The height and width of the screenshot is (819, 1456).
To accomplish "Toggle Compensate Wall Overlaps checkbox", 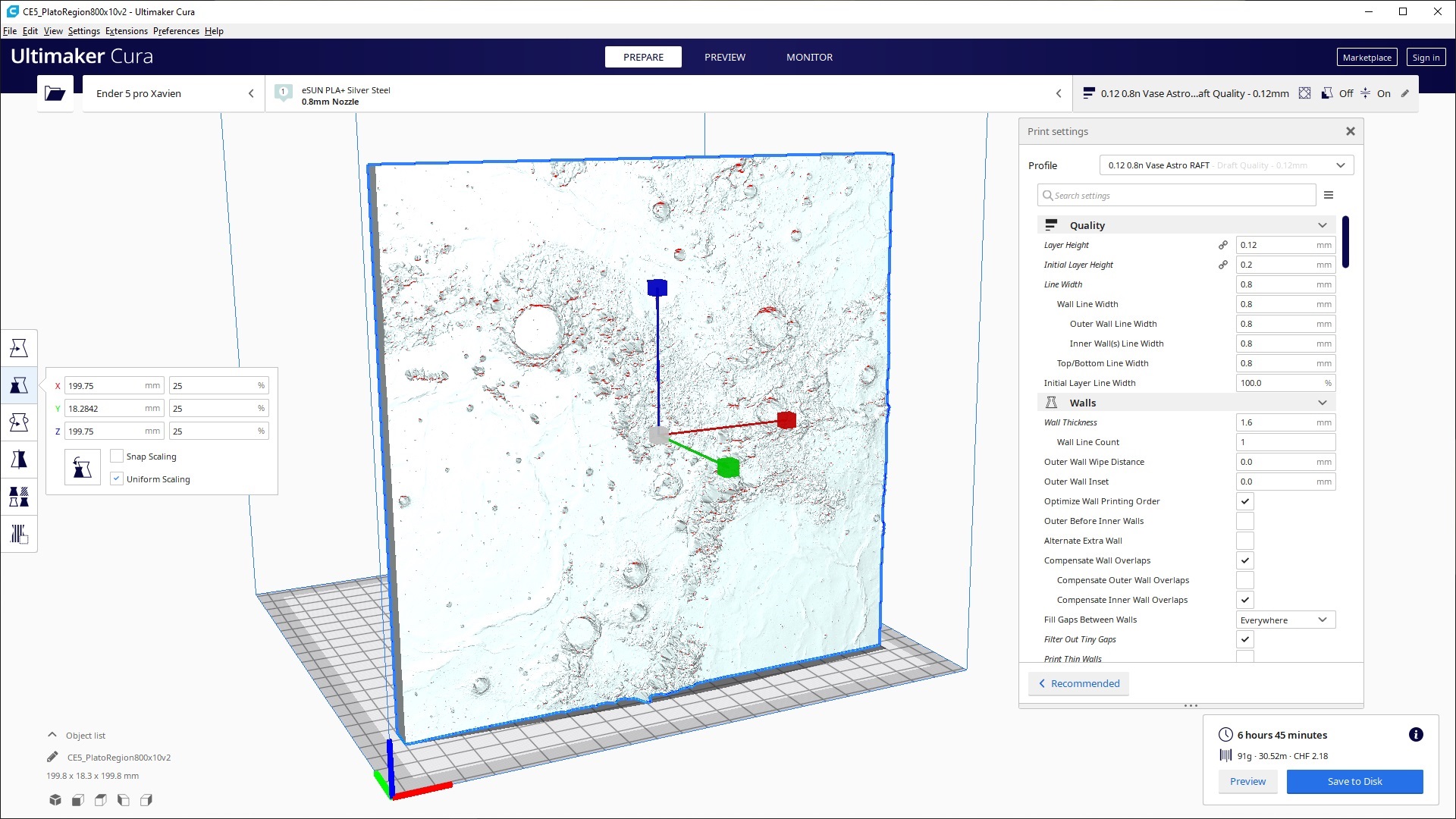I will coord(1245,560).
